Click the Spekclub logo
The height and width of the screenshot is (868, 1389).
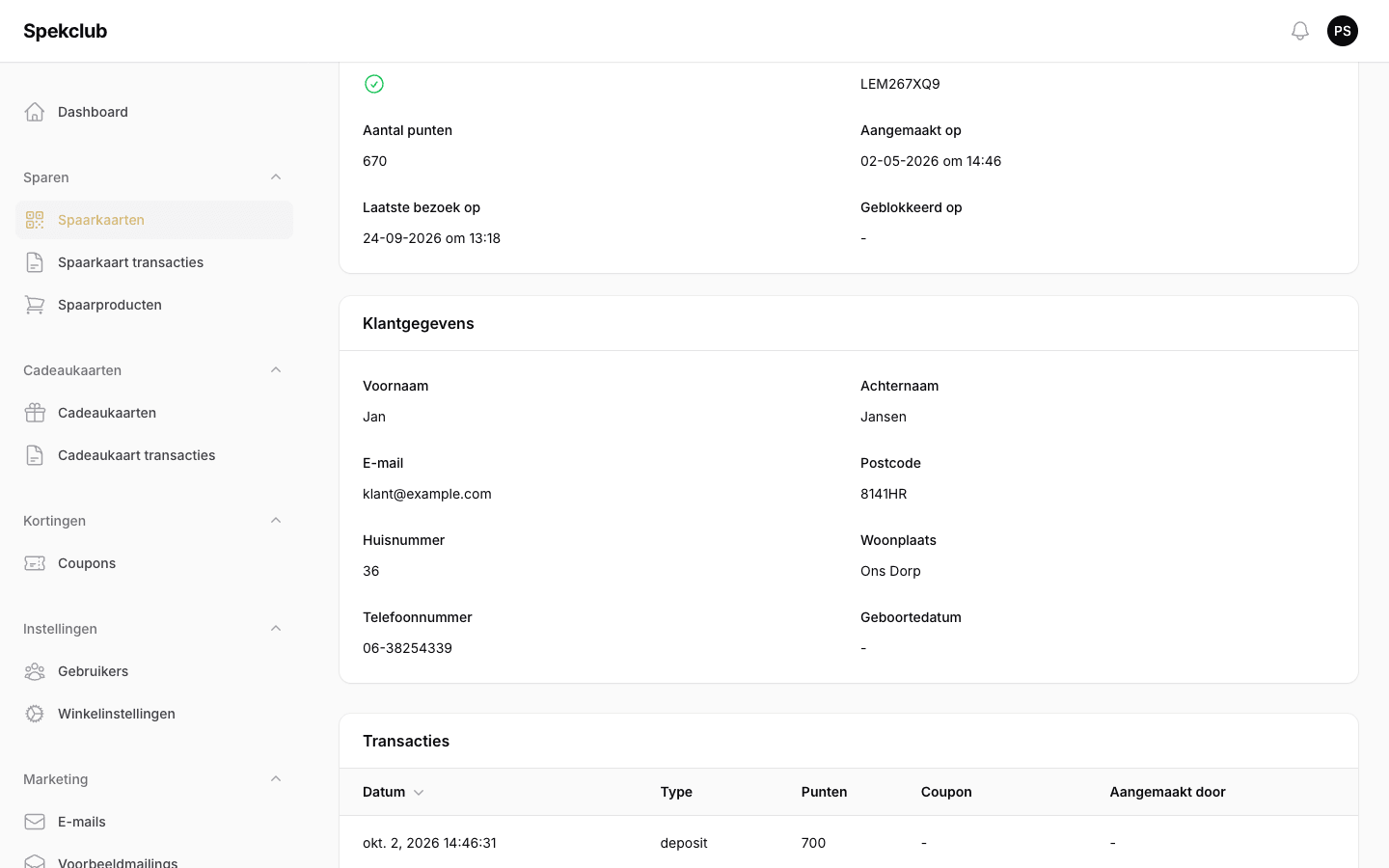(66, 31)
